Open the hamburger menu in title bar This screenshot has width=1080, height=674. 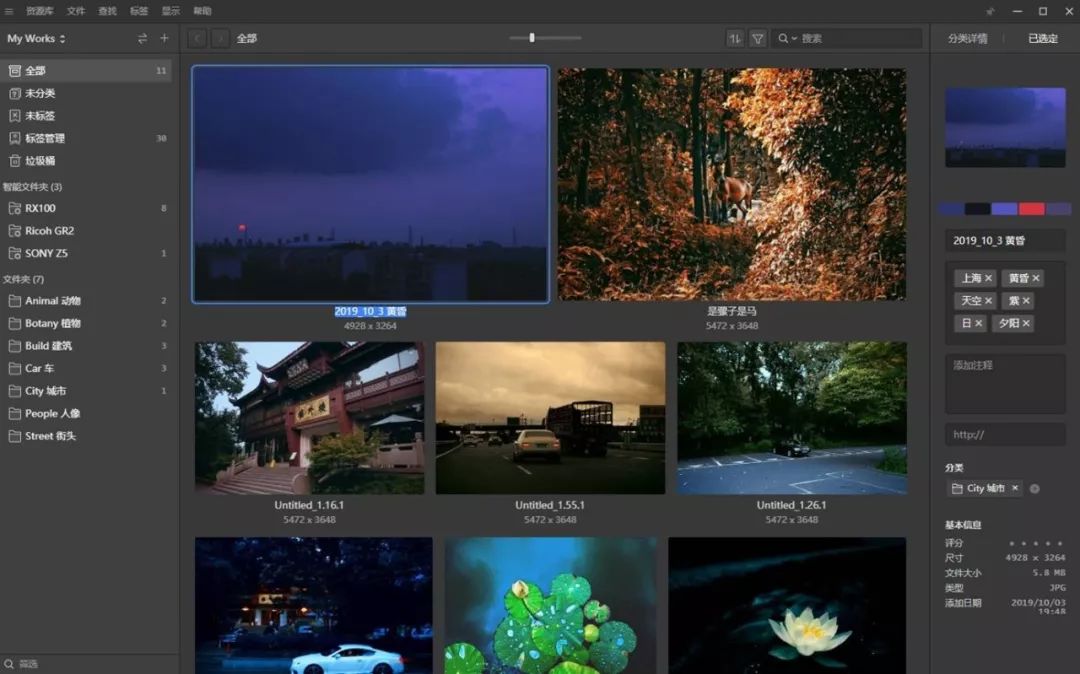pyautogui.click(x=10, y=11)
